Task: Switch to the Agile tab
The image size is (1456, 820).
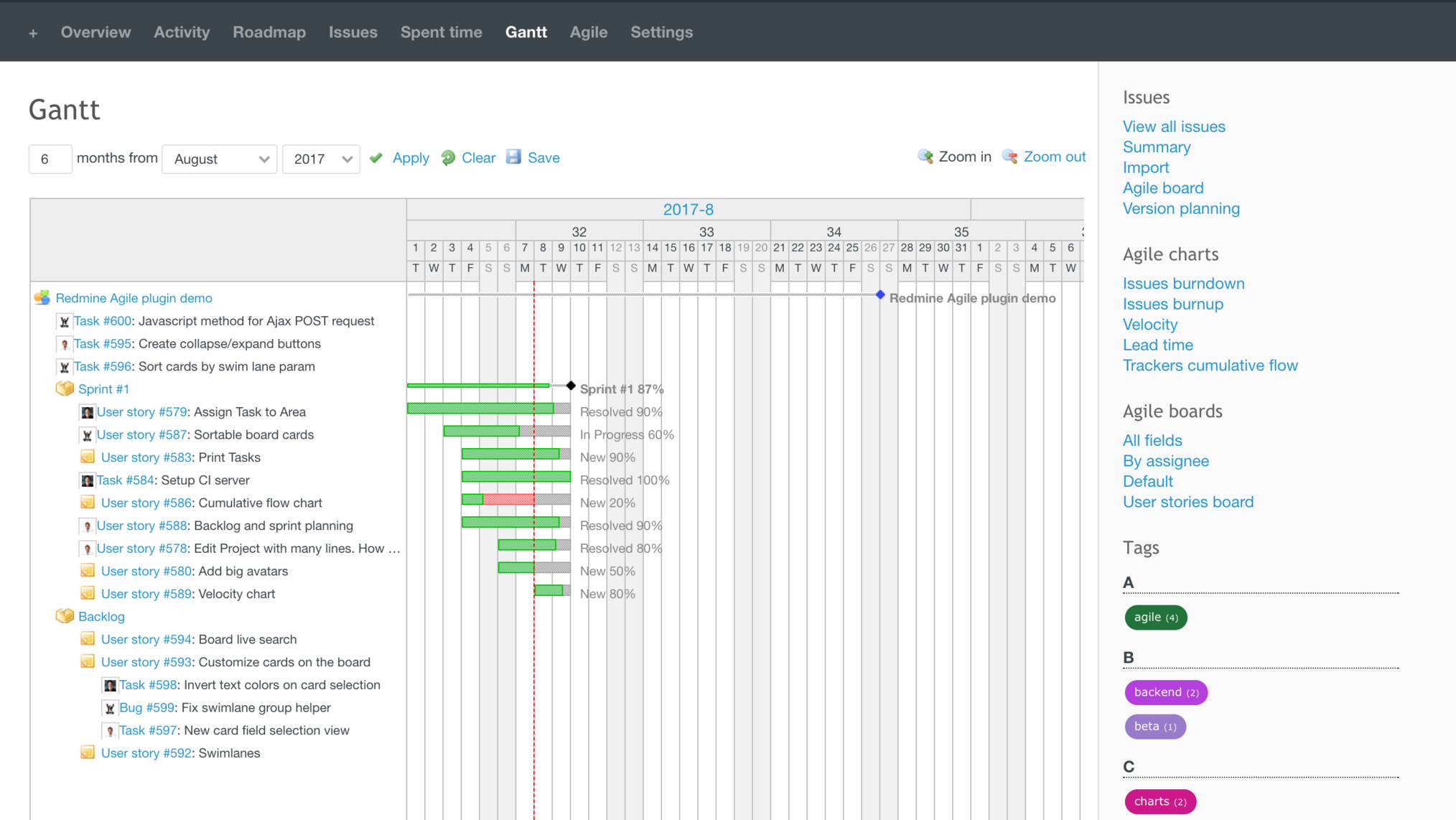Action: tap(588, 32)
